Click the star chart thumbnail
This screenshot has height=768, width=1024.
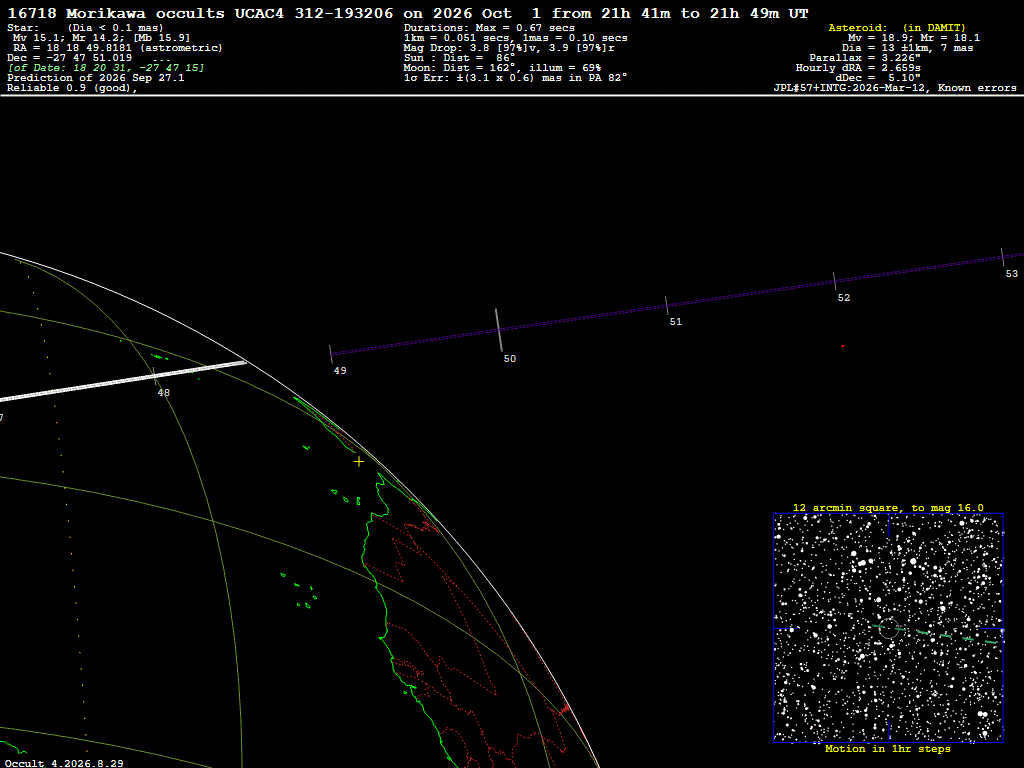(x=888, y=628)
